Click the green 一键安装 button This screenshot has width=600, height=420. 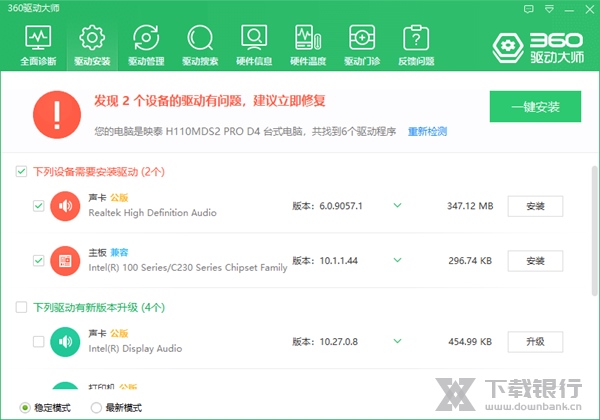(x=535, y=107)
